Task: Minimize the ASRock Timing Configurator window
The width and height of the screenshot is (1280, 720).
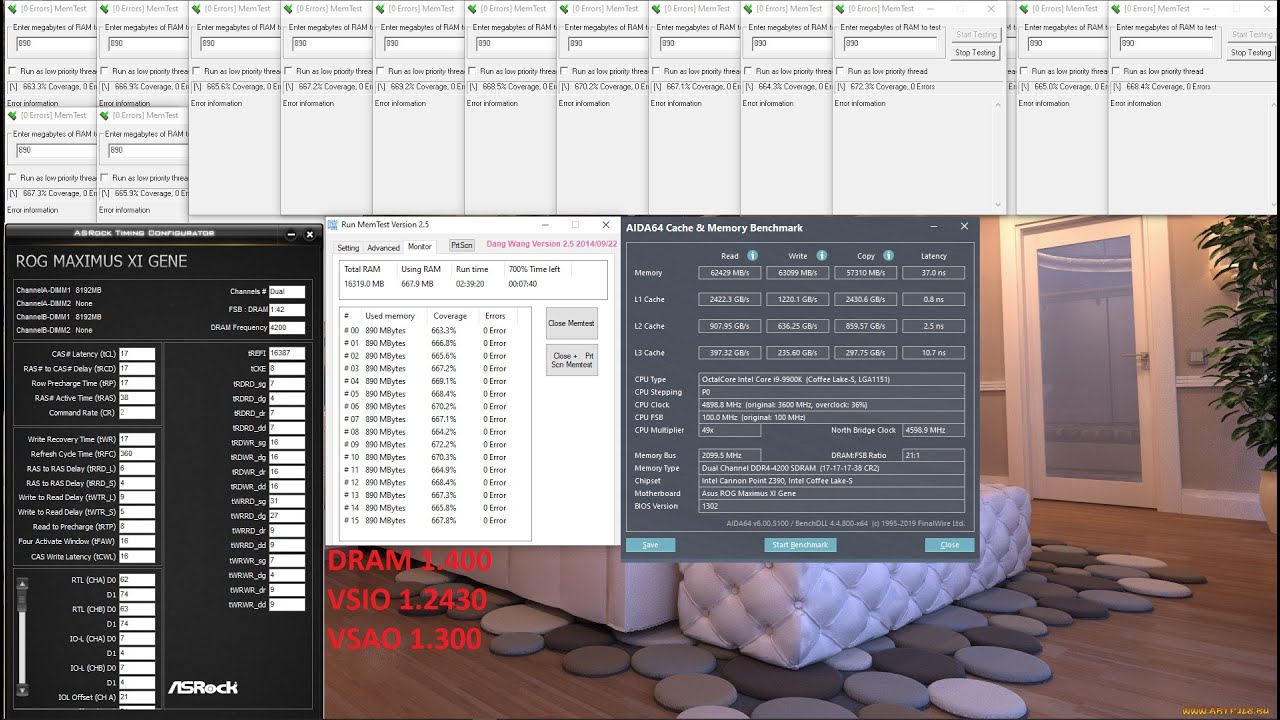Action: pos(291,234)
